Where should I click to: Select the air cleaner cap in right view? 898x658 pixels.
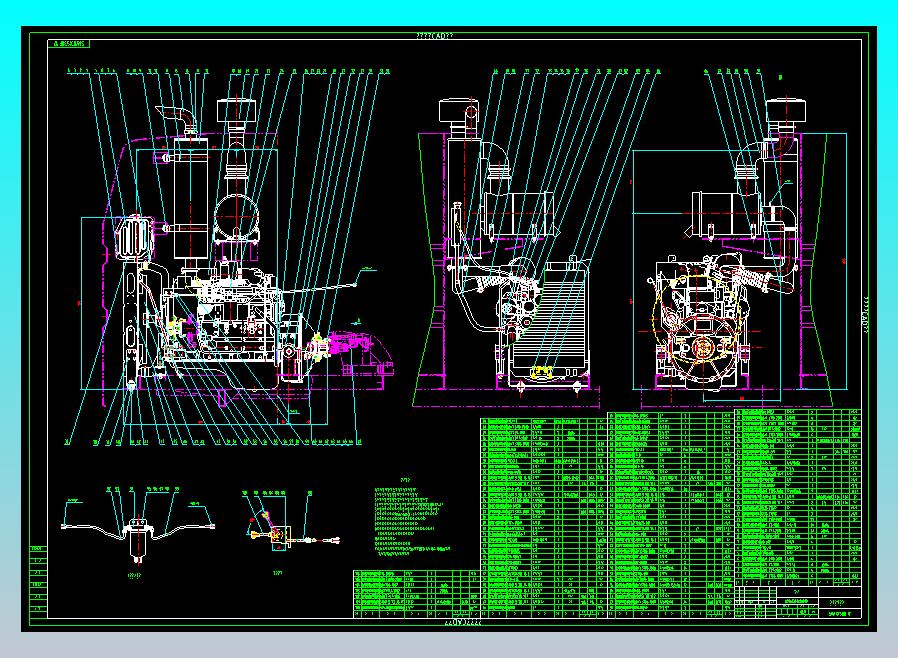(x=787, y=112)
